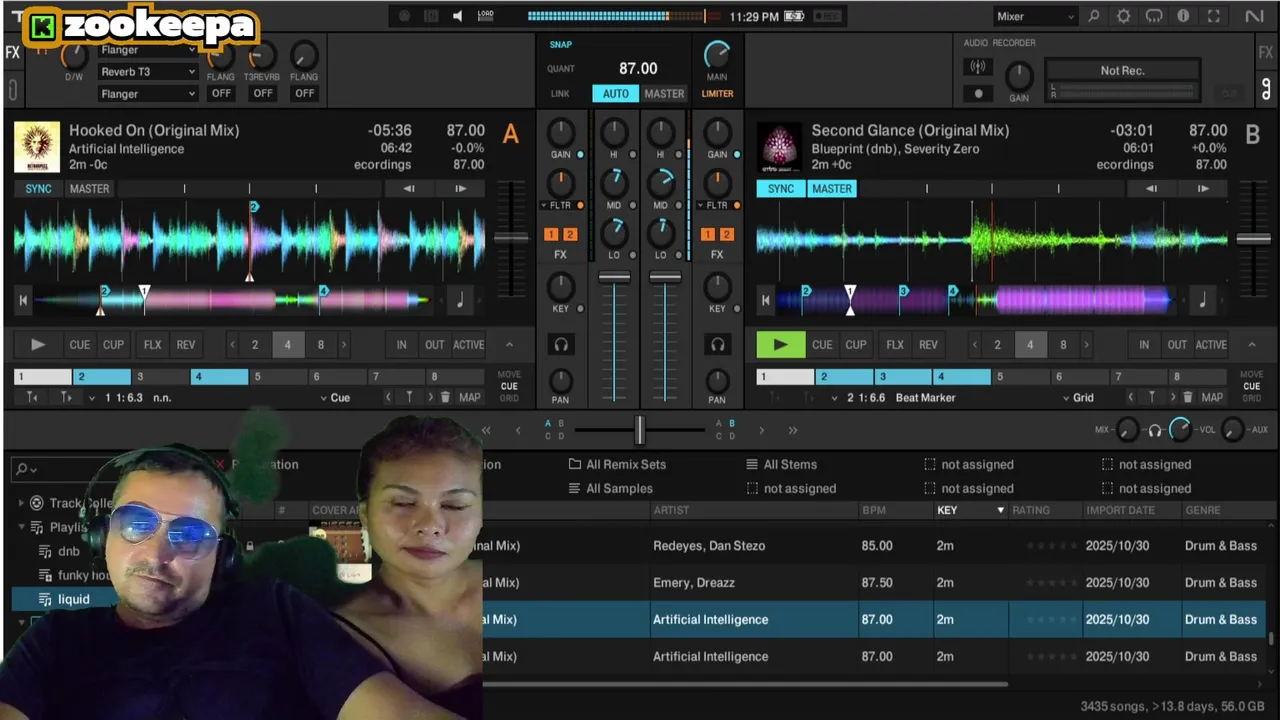1280x720 pixels.
Task: Click Deck A jump-to-start icon beside stripe
Action: [23, 299]
